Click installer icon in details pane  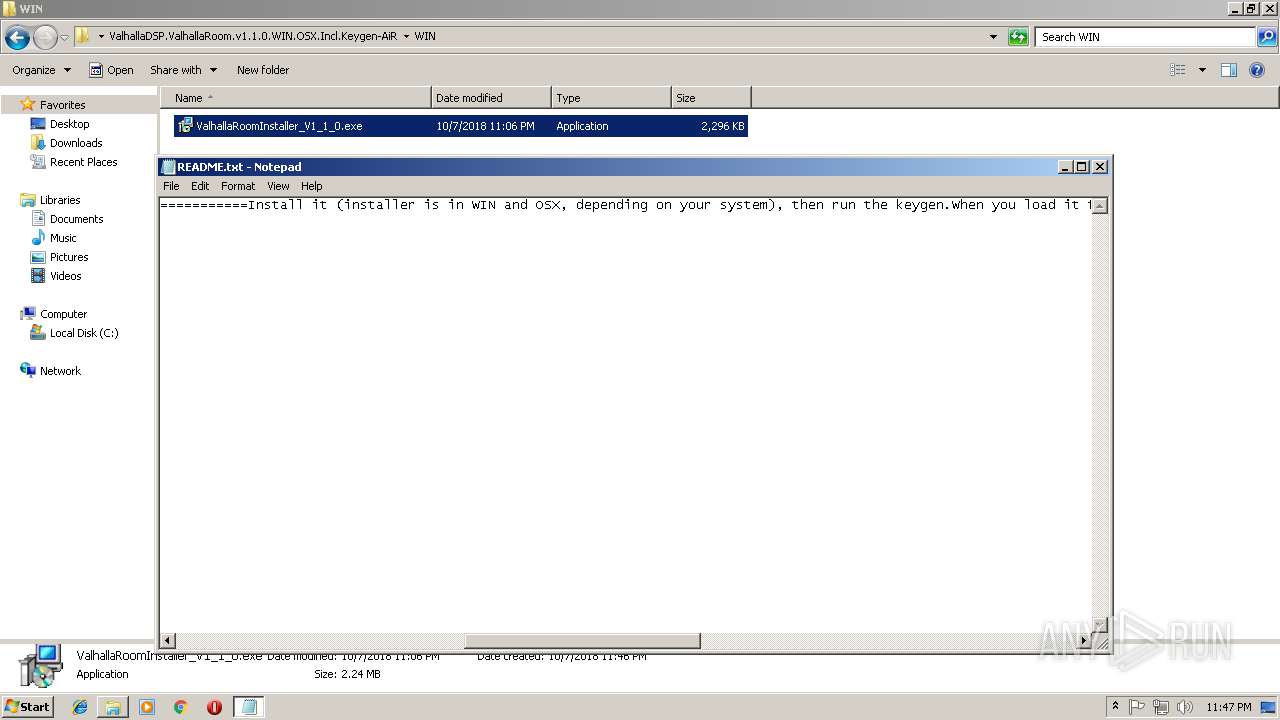[40, 666]
